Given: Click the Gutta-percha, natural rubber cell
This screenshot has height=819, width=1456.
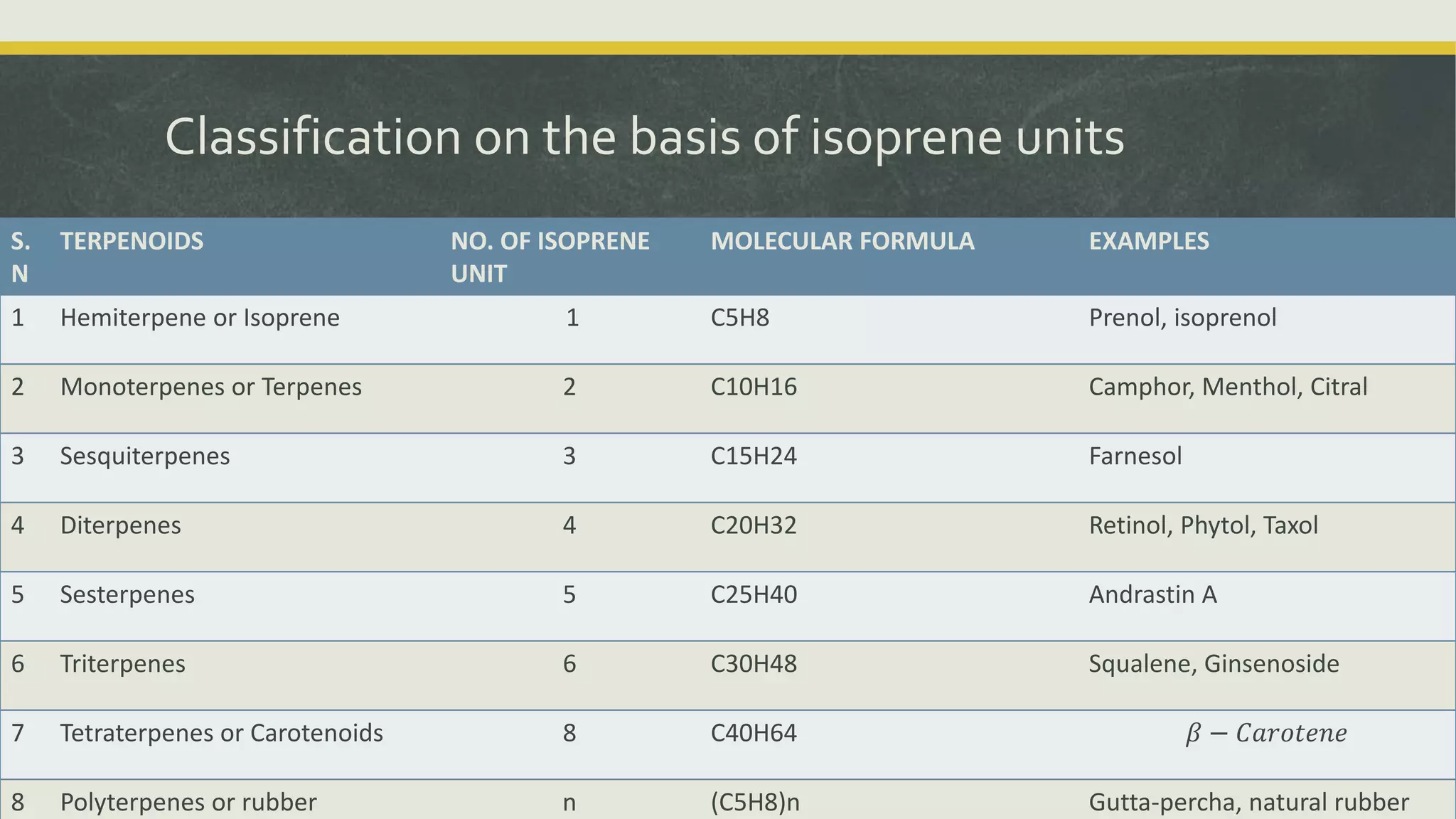Looking at the screenshot, I should [x=1248, y=802].
